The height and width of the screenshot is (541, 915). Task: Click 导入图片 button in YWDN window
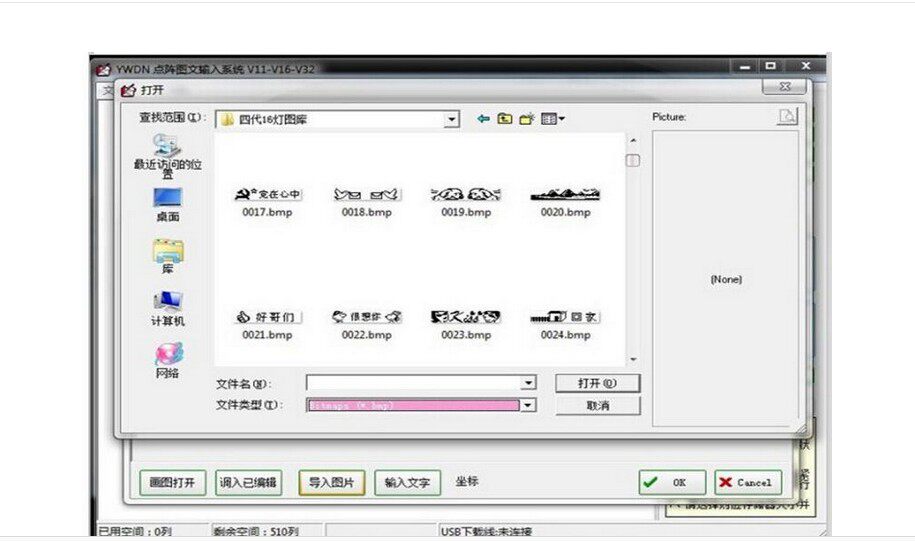click(x=331, y=483)
